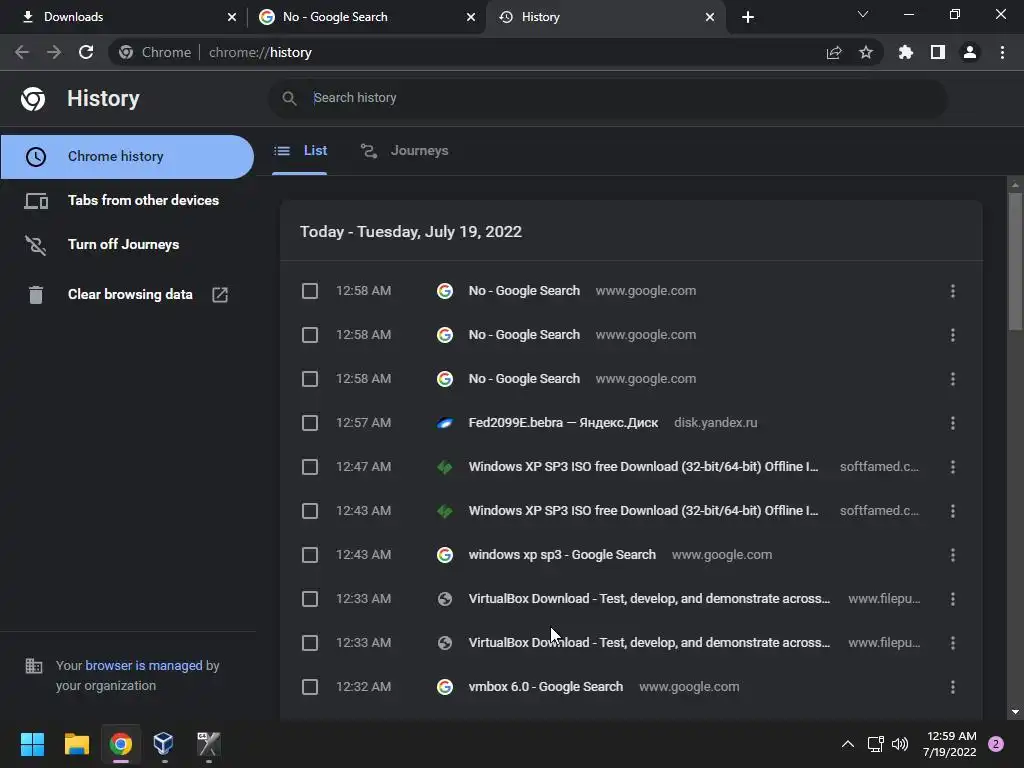Select the History browser tab
Image resolution: width=1024 pixels, height=768 pixels.
[606, 17]
